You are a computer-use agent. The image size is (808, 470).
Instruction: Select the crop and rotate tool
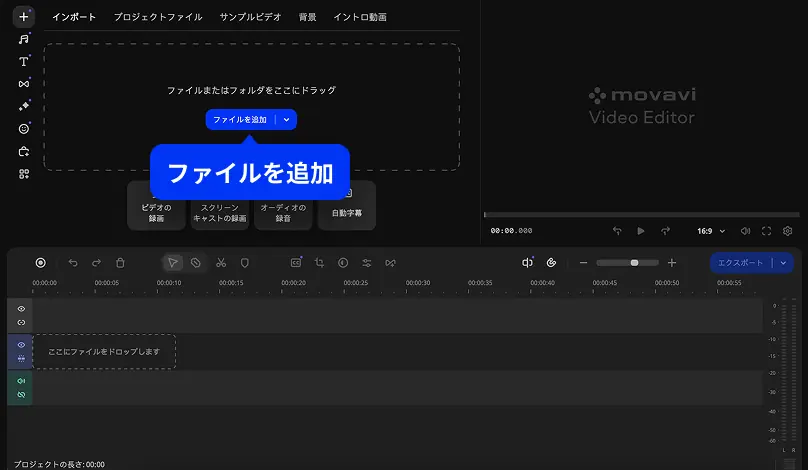[x=319, y=263]
